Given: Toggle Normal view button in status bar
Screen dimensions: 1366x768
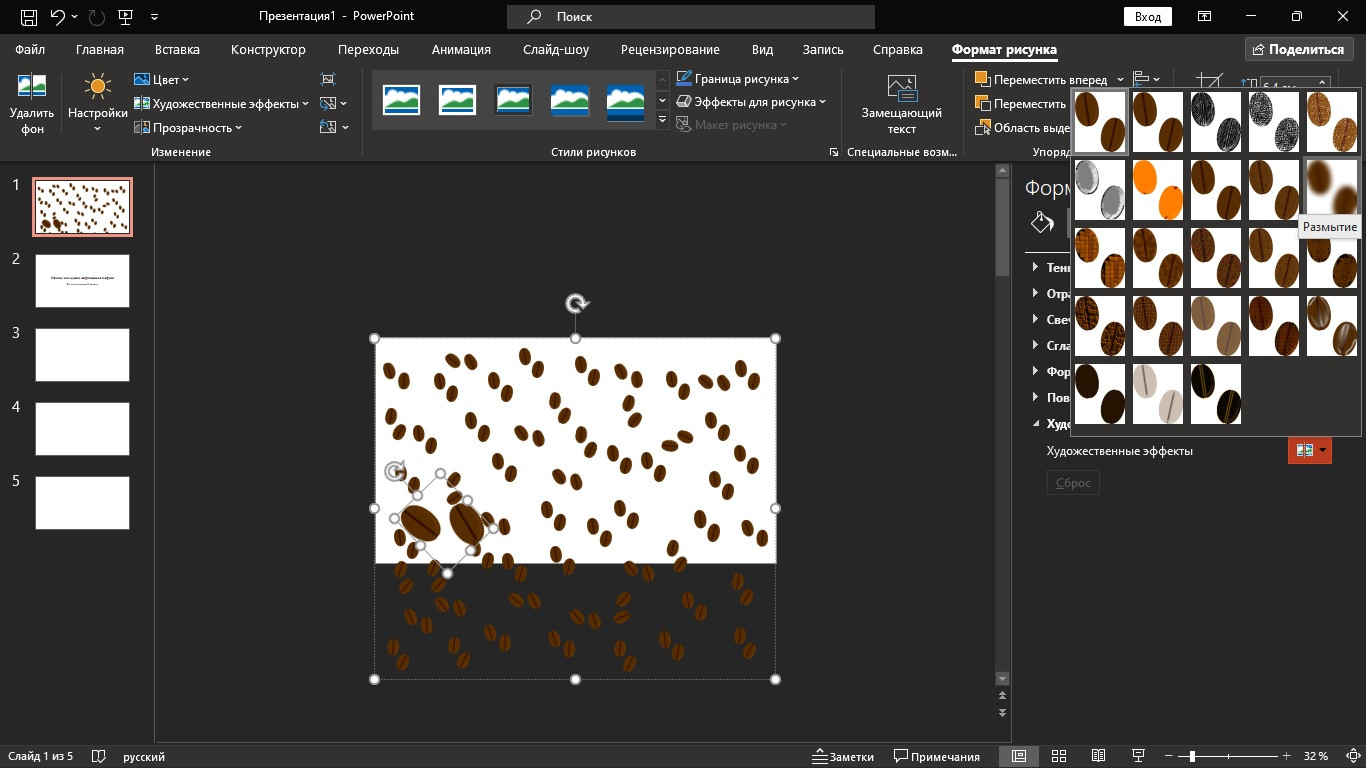Looking at the screenshot, I should (1018, 756).
